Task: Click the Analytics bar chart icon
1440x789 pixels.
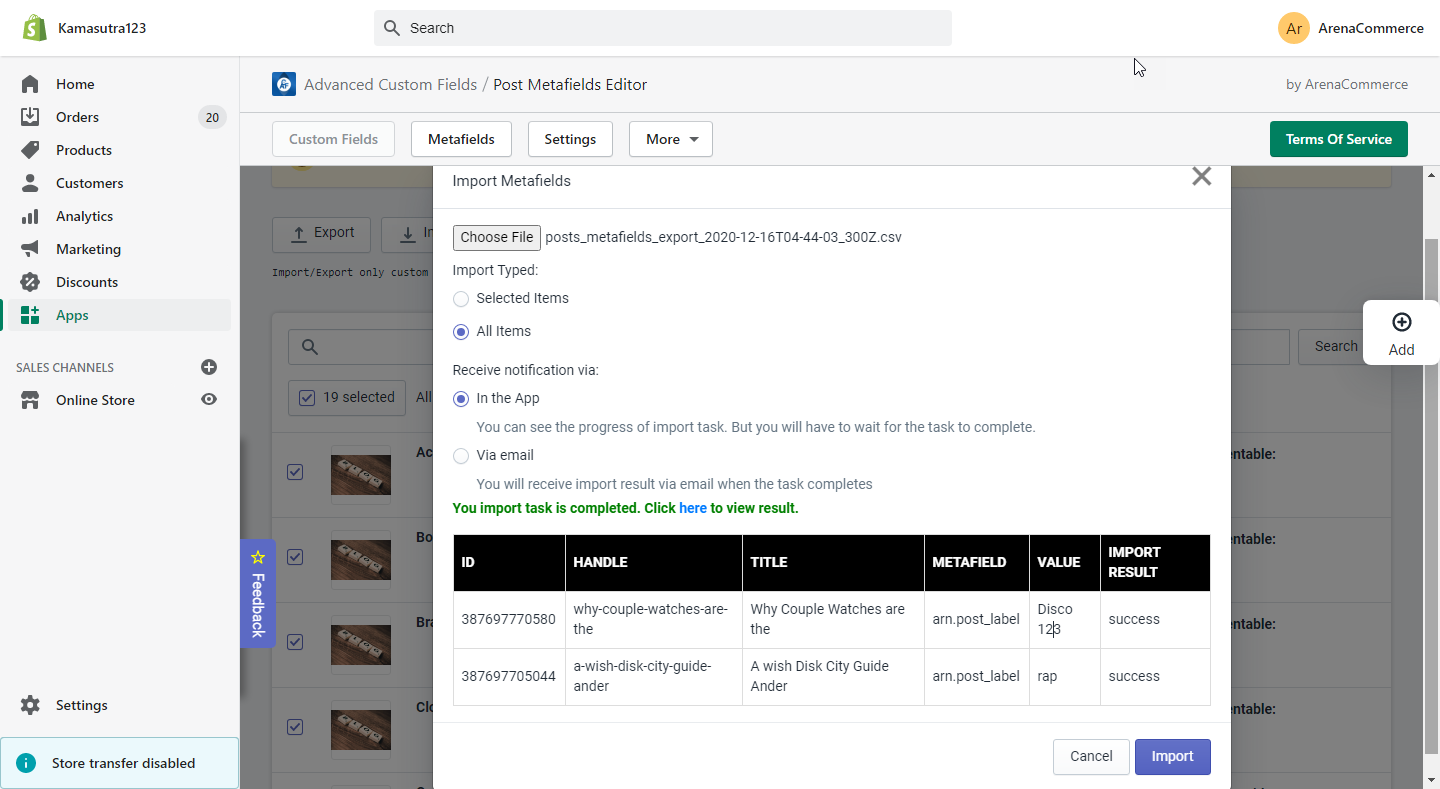Action: point(30,216)
